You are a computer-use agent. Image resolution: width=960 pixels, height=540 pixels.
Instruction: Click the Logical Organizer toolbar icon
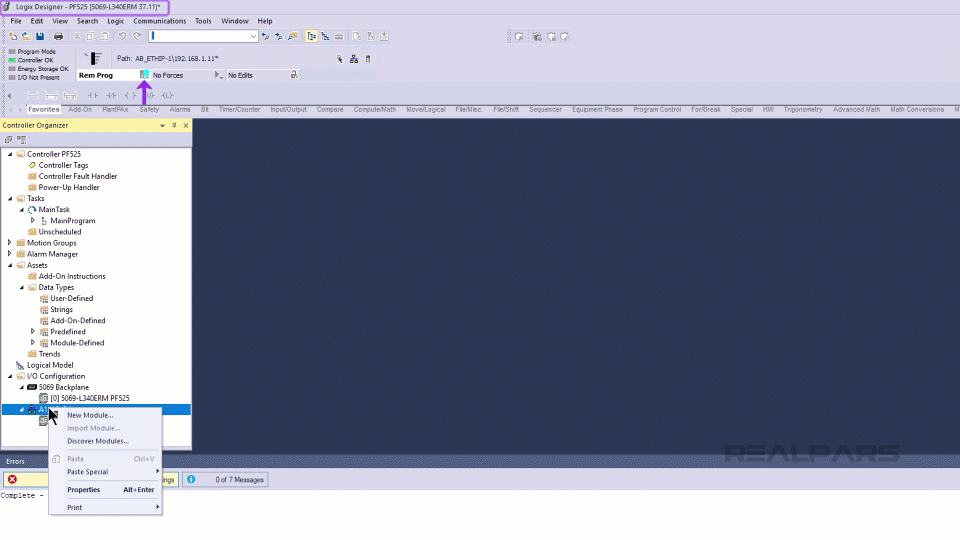tap(325, 37)
